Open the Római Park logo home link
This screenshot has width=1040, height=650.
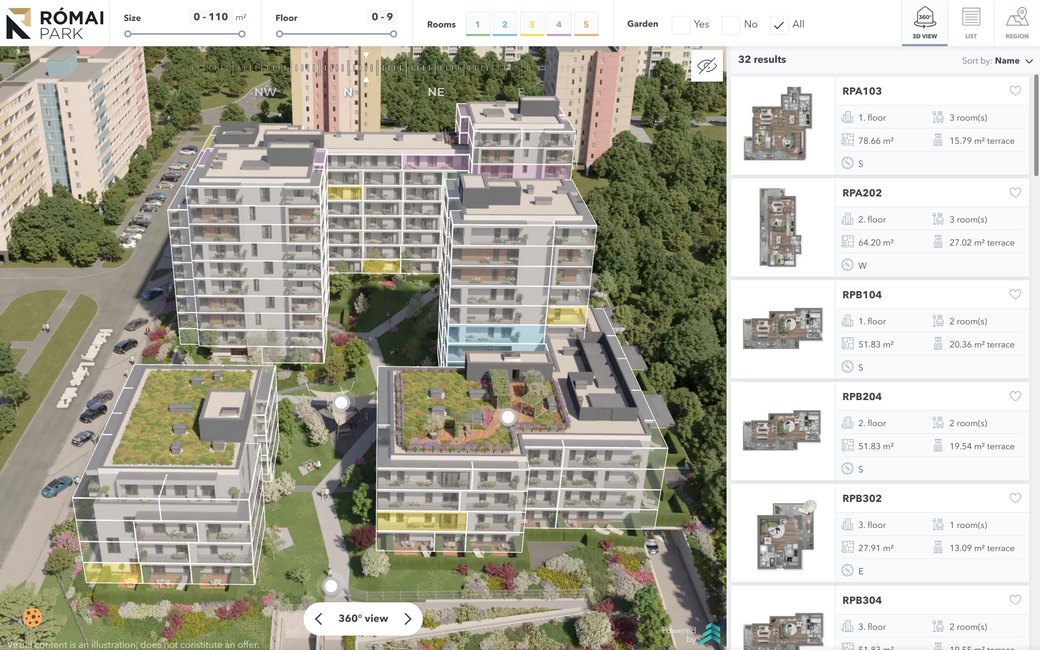point(55,23)
